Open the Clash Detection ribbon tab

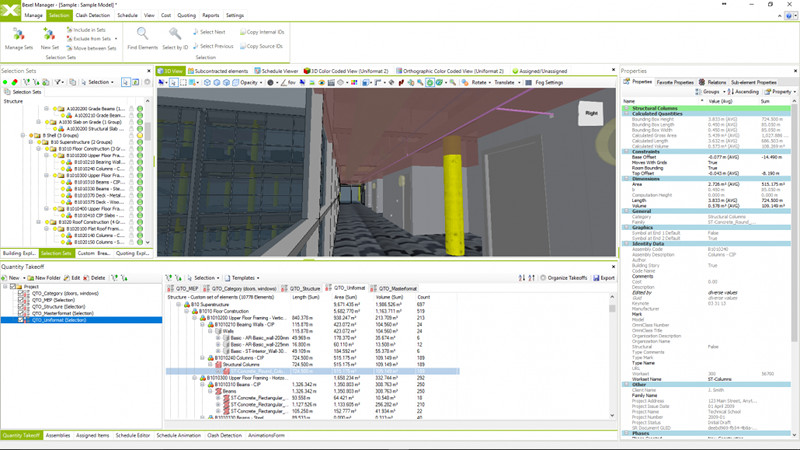(x=93, y=16)
